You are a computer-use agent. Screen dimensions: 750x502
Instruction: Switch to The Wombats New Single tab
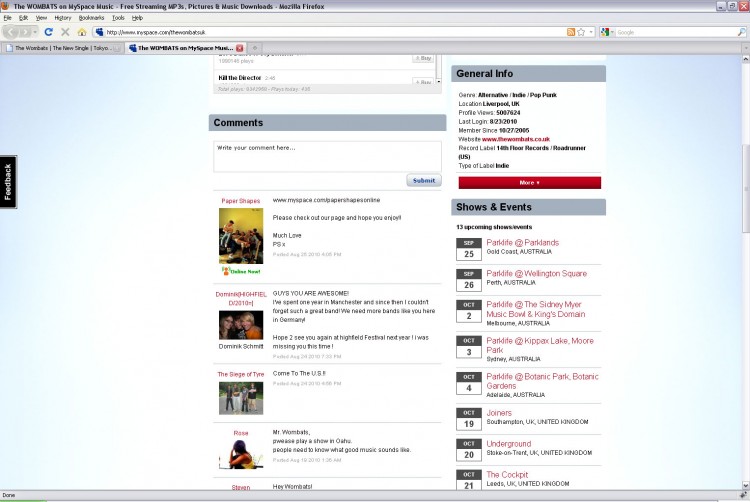(62, 48)
